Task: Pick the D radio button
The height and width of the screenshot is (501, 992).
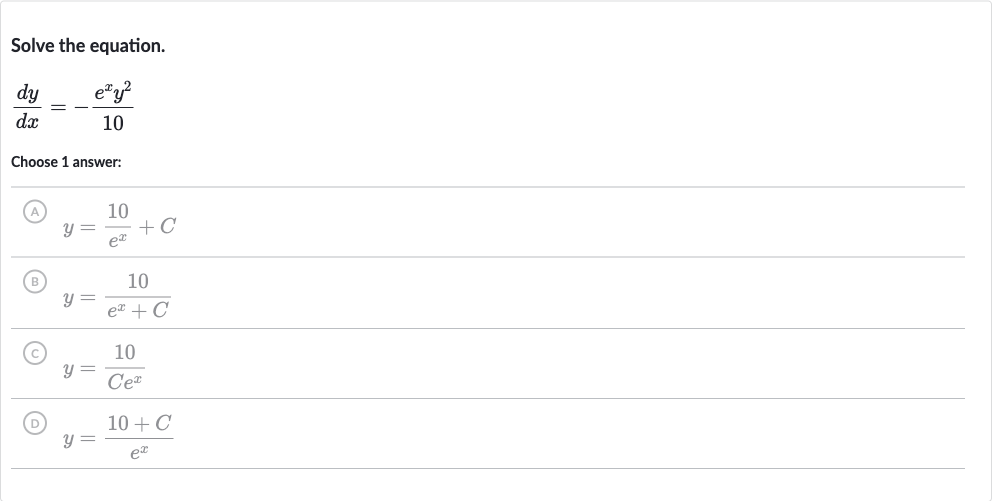Action: click(x=35, y=423)
